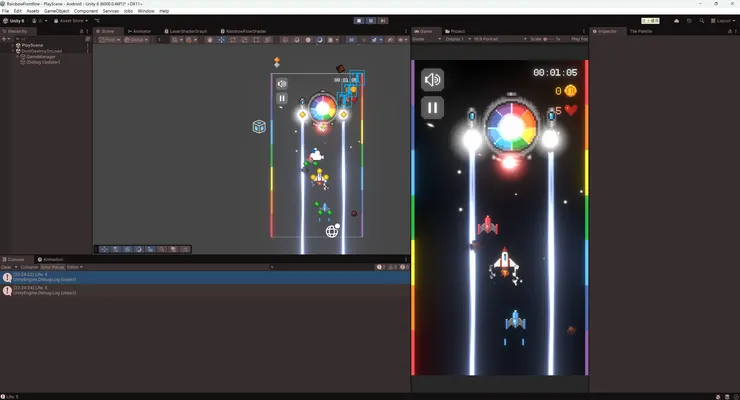Image resolution: width=740 pixels, height=400 pixels.
Task: Open the Display 1 dropdown
Action: 458,39
